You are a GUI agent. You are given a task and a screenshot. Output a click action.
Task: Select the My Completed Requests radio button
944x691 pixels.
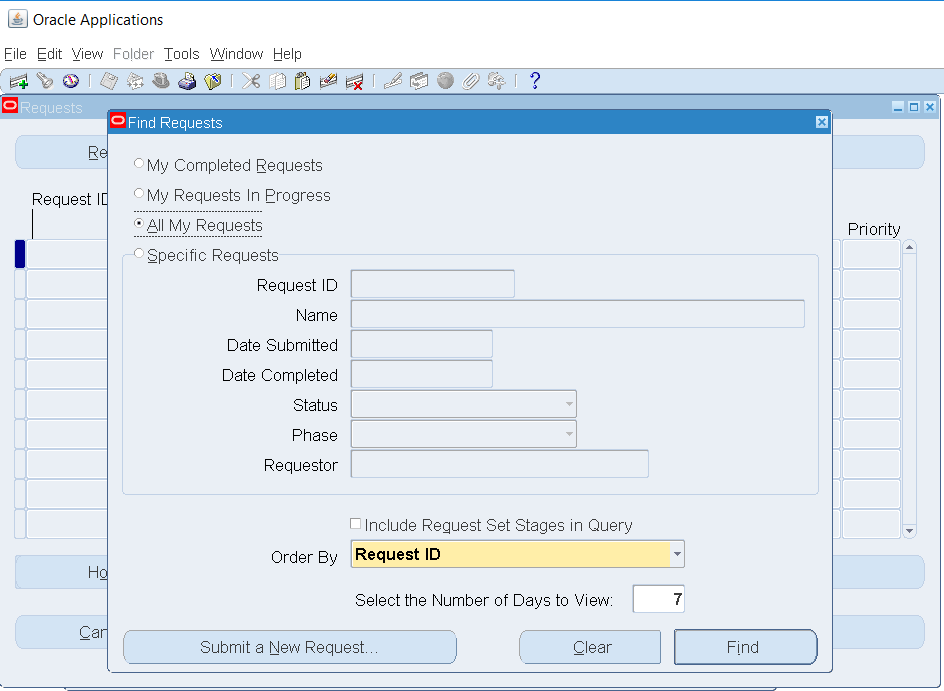pos(139,163)
